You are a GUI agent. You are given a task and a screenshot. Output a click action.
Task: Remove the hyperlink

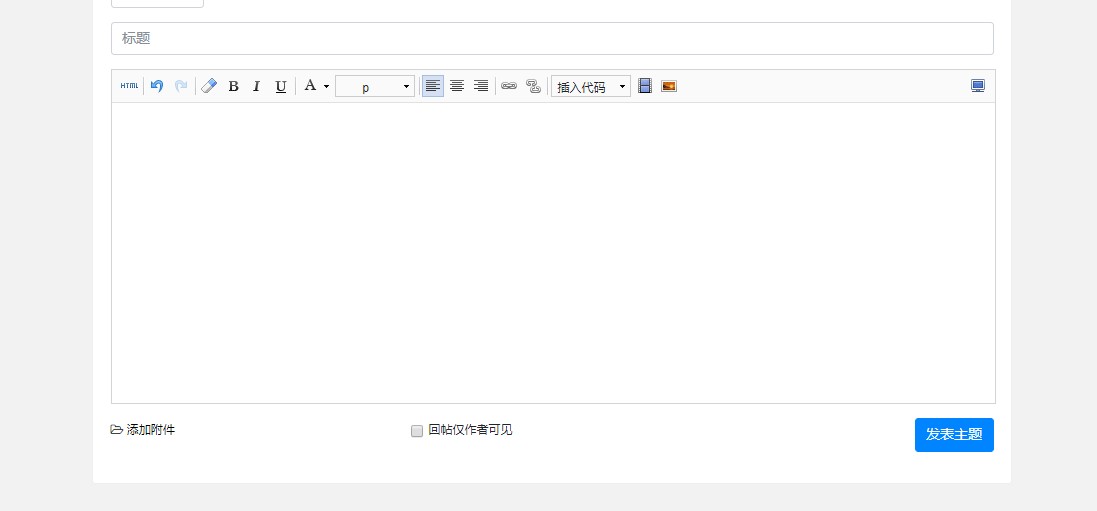click(533, 86)
